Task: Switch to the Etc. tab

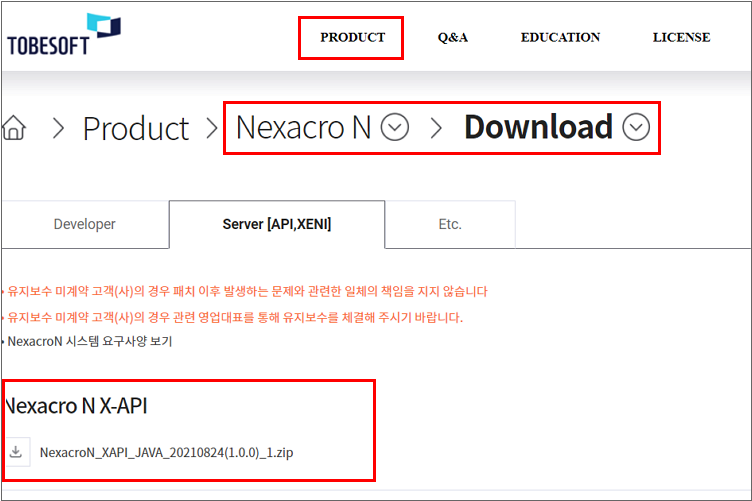Action: click(x=450, y=224)
